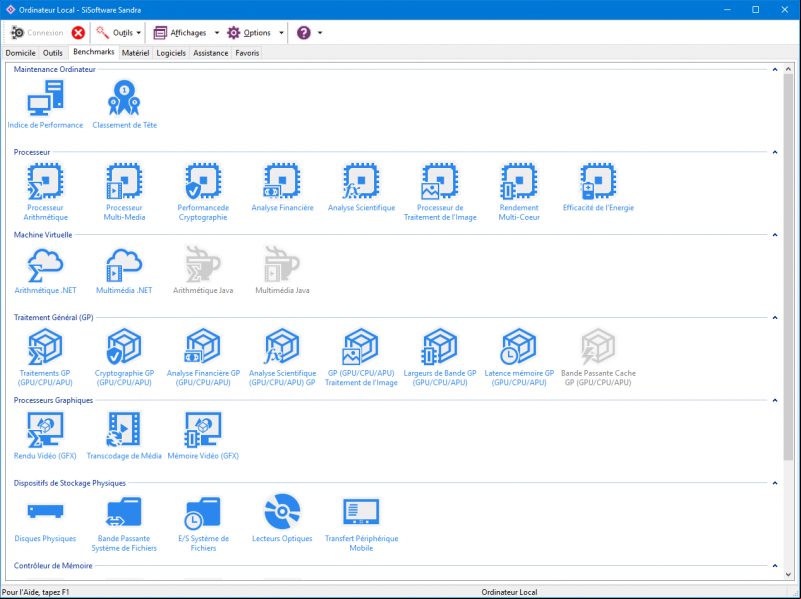The height and width of the screenshot is (599, 801).
Task: Collapse the Processeurs Graphiques section
Action: coord(775,400)
